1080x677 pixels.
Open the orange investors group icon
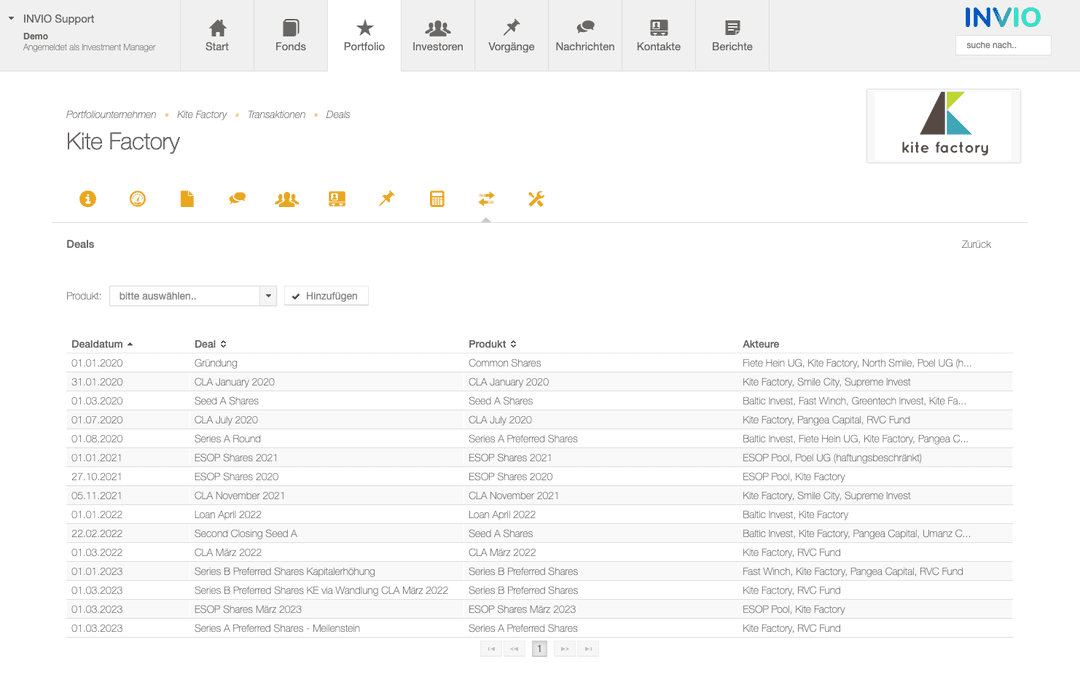[287, 199]
